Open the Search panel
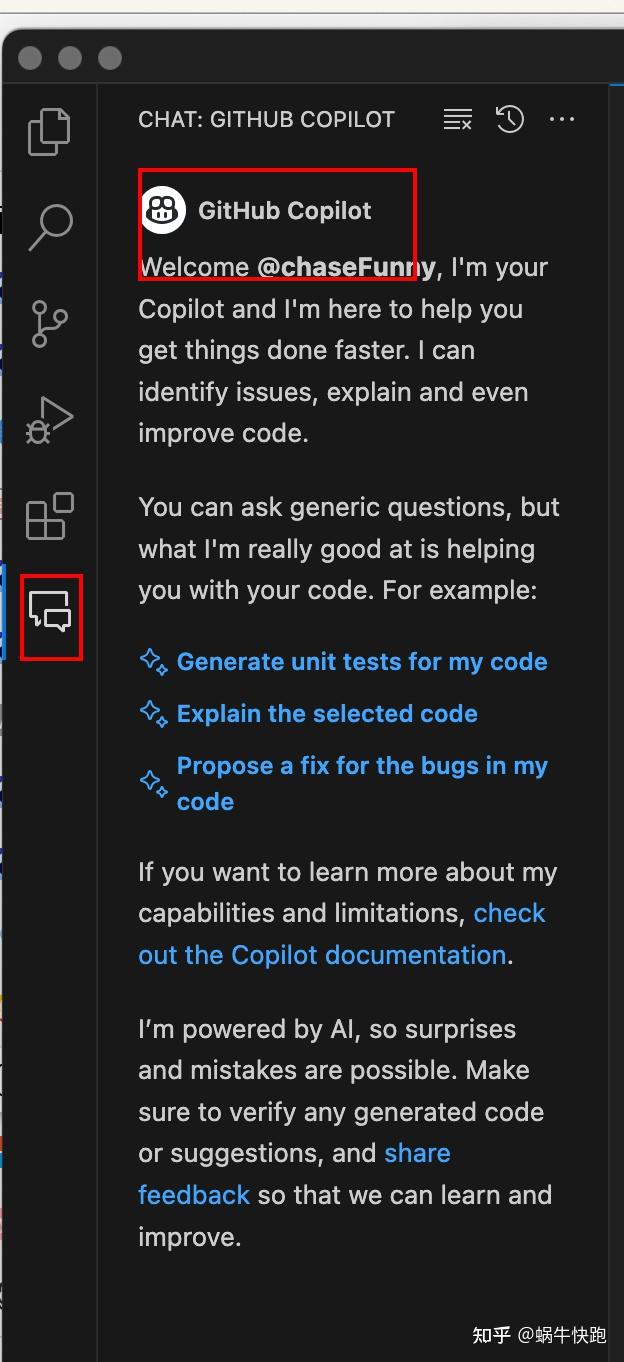 point(49,227)
